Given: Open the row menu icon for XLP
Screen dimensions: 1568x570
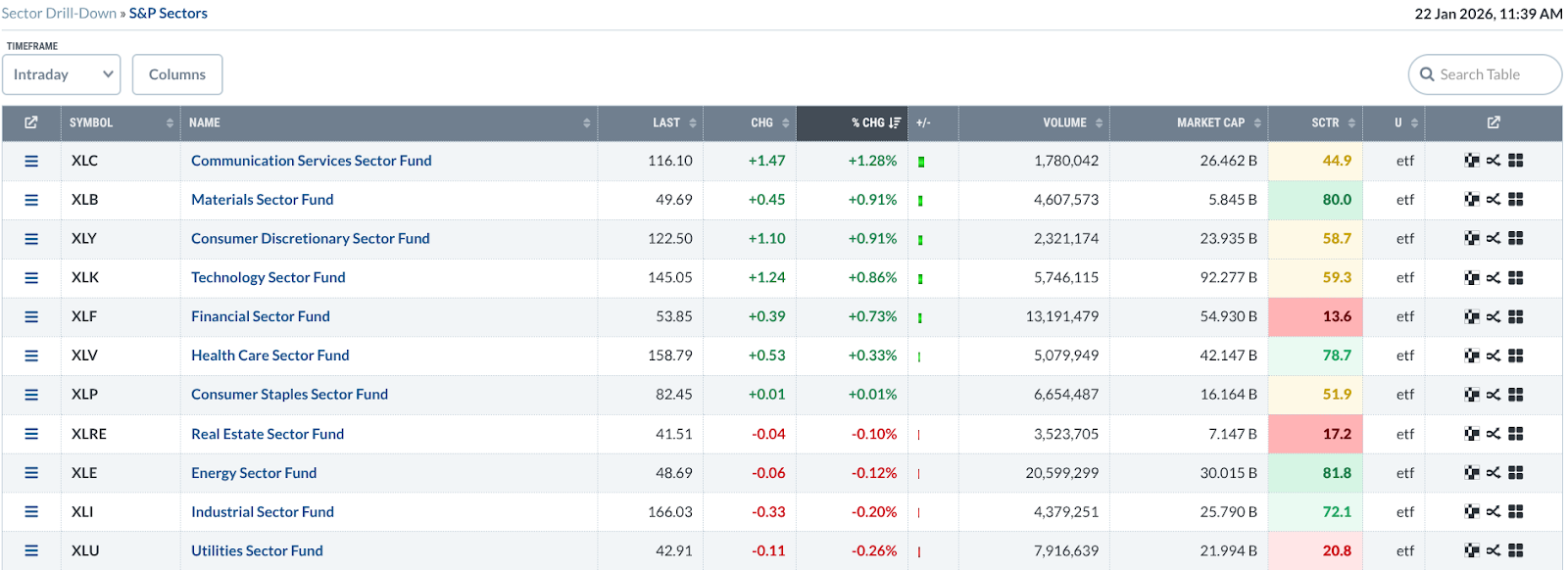Looking at the screenshot, I should (x=31, y=395).
